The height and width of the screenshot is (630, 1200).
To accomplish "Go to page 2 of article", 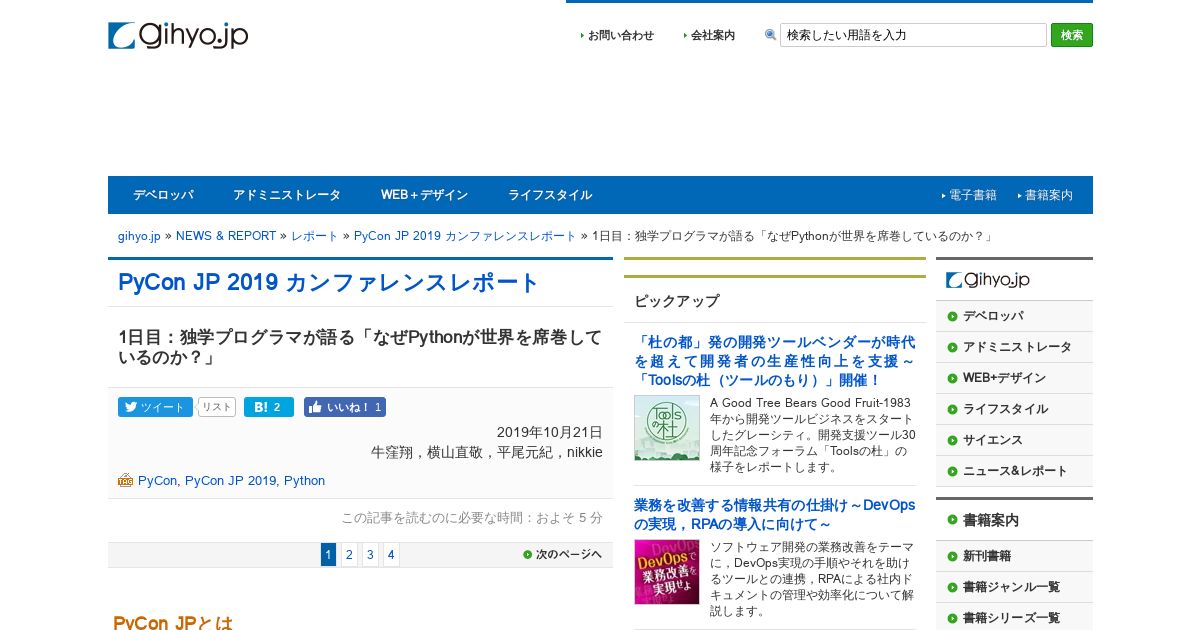I will 349,555.
